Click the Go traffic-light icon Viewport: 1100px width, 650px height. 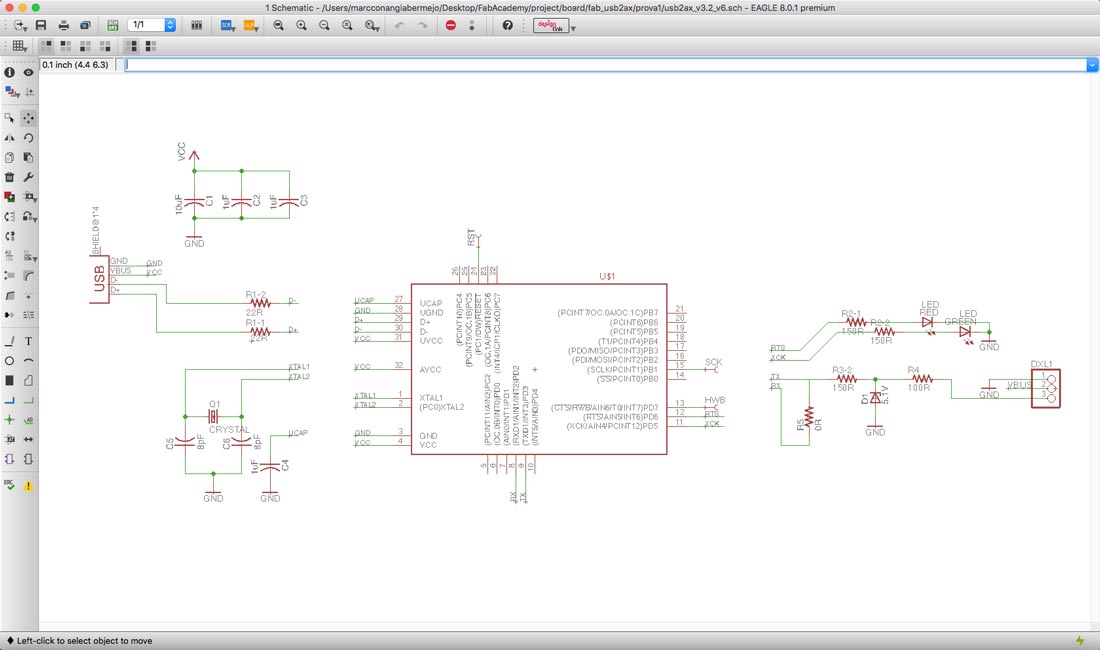[x=471, y=25]
